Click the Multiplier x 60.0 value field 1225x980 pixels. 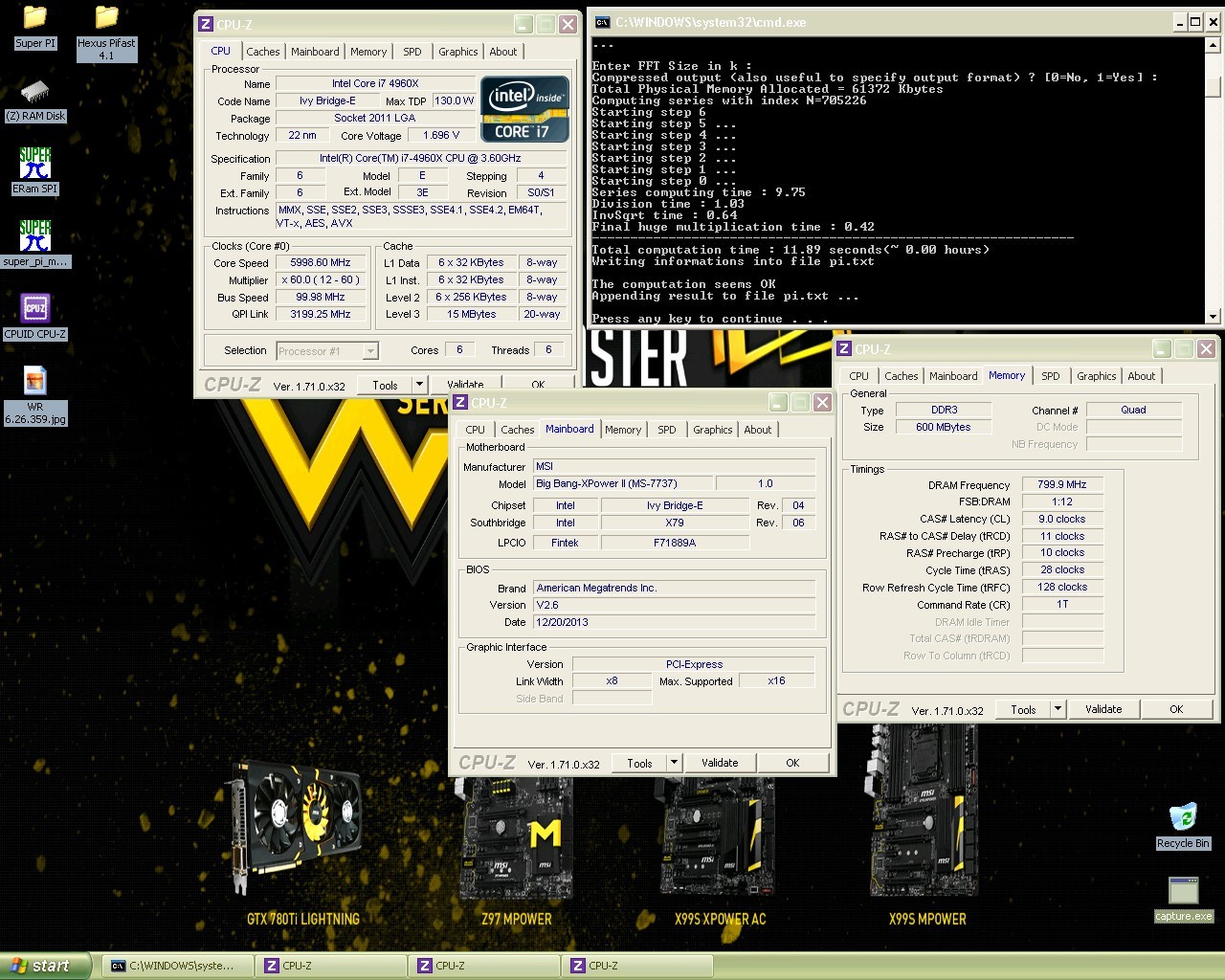point(321,279)
